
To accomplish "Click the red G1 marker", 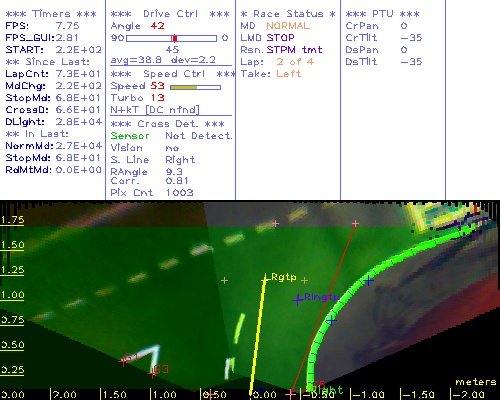I will tap(123, 361).
